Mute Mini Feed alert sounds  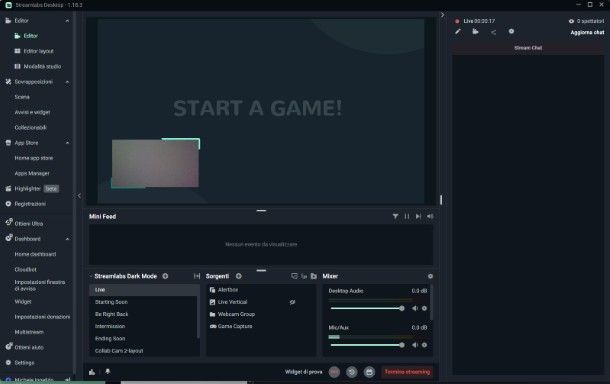(x=430, y=216)
